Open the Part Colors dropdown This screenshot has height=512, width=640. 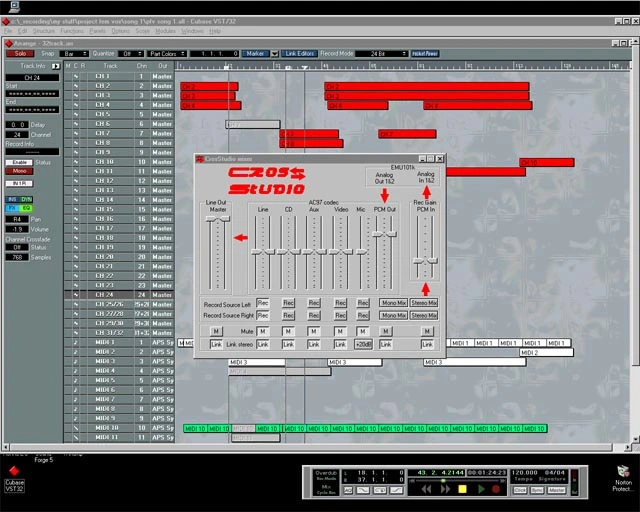pyautogui.click(x=167, y=53)
